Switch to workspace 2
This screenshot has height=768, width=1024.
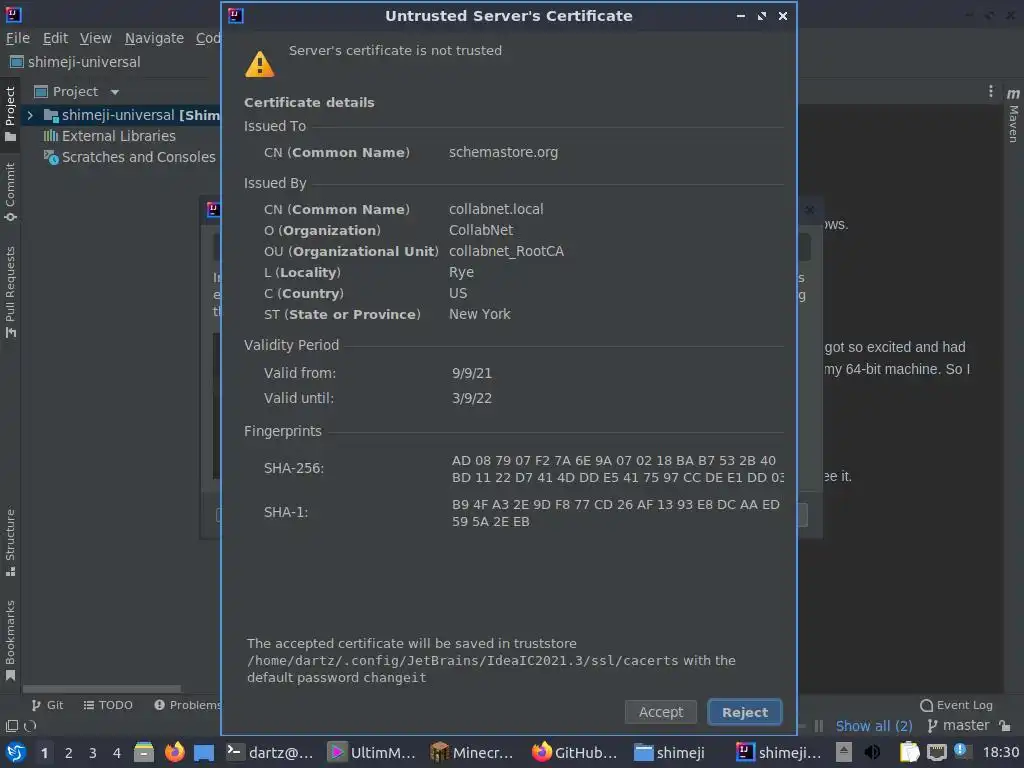click(x=69, y=752)
